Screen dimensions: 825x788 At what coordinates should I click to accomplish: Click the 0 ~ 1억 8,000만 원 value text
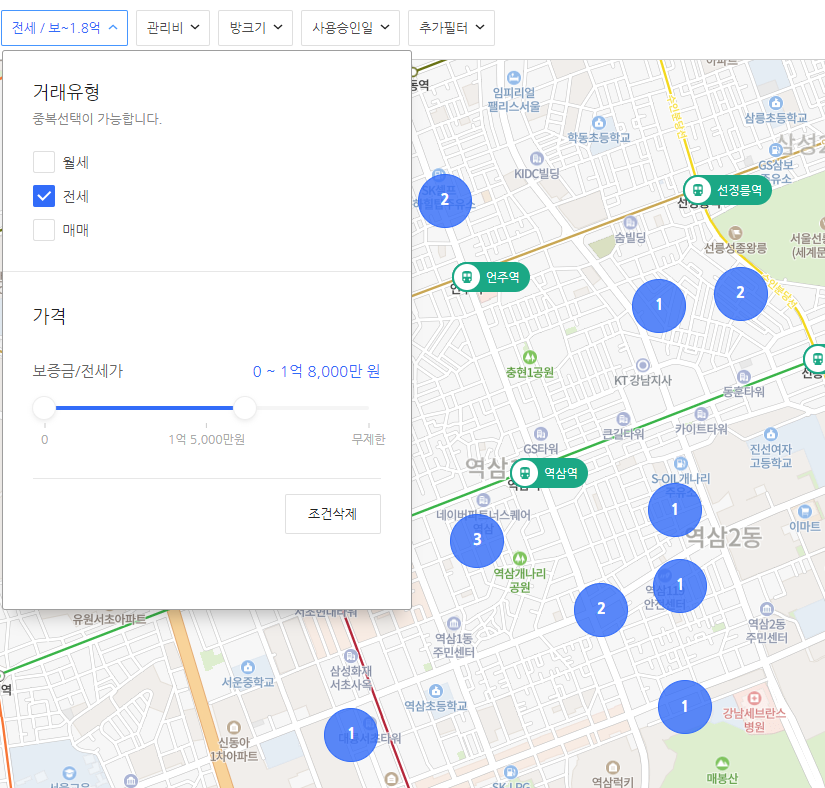point(316,371)
